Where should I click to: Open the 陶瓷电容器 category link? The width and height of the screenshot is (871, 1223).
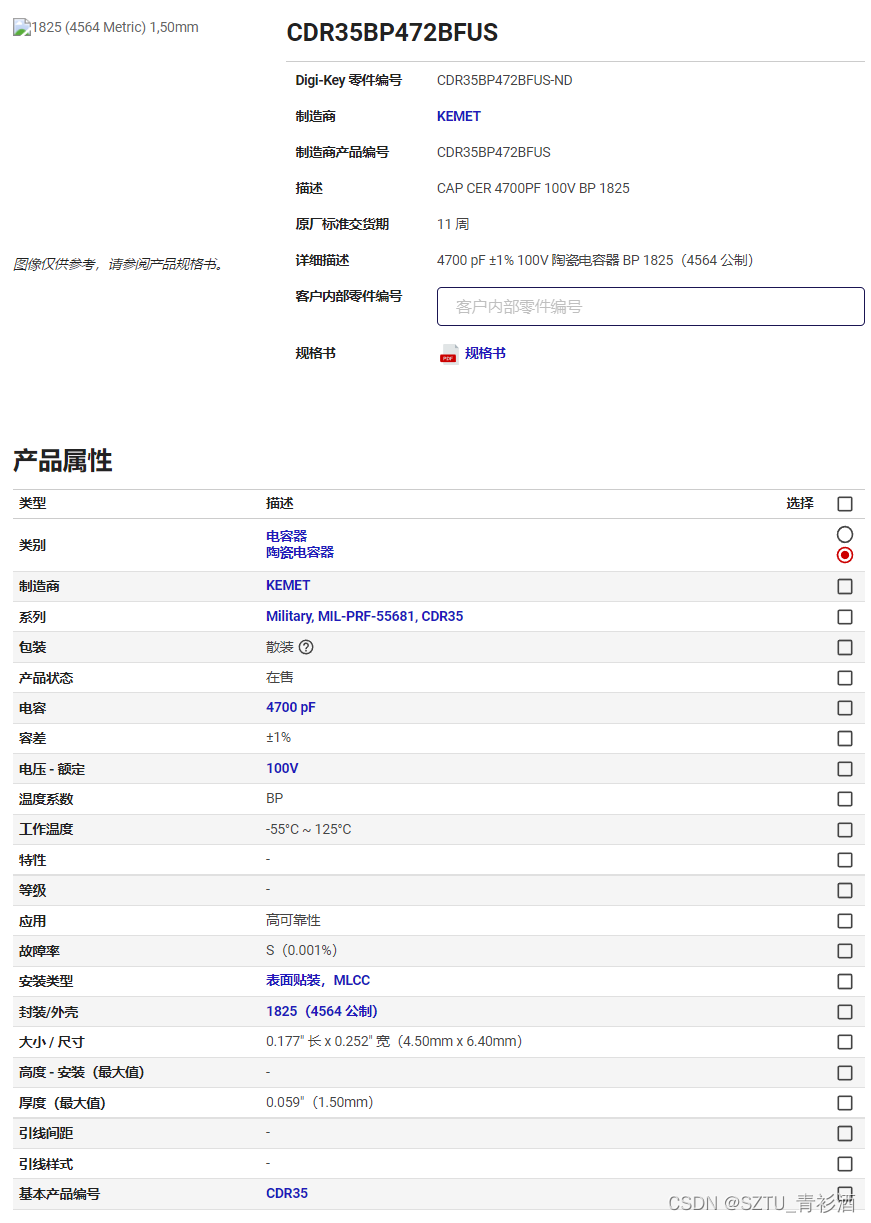pos(300,552)
